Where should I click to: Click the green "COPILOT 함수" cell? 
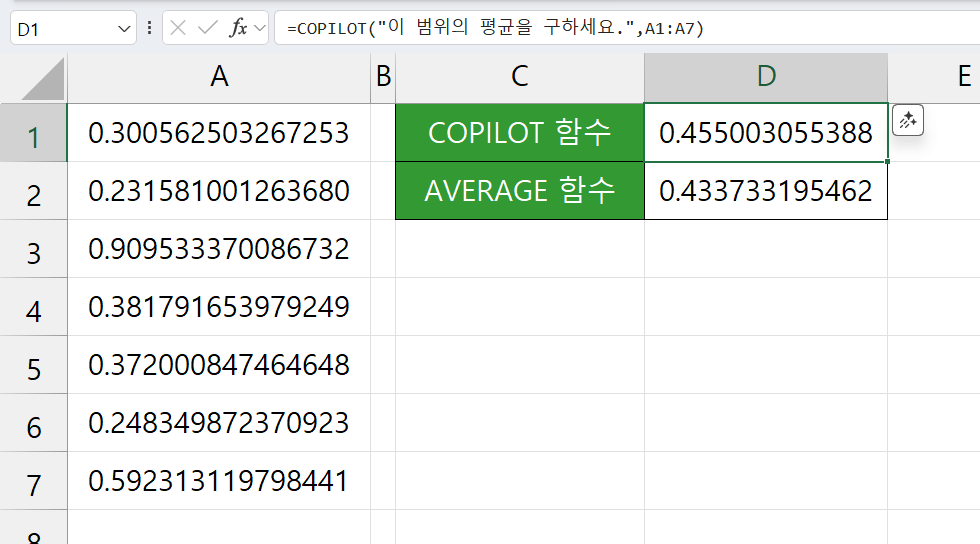click(519, 132)
